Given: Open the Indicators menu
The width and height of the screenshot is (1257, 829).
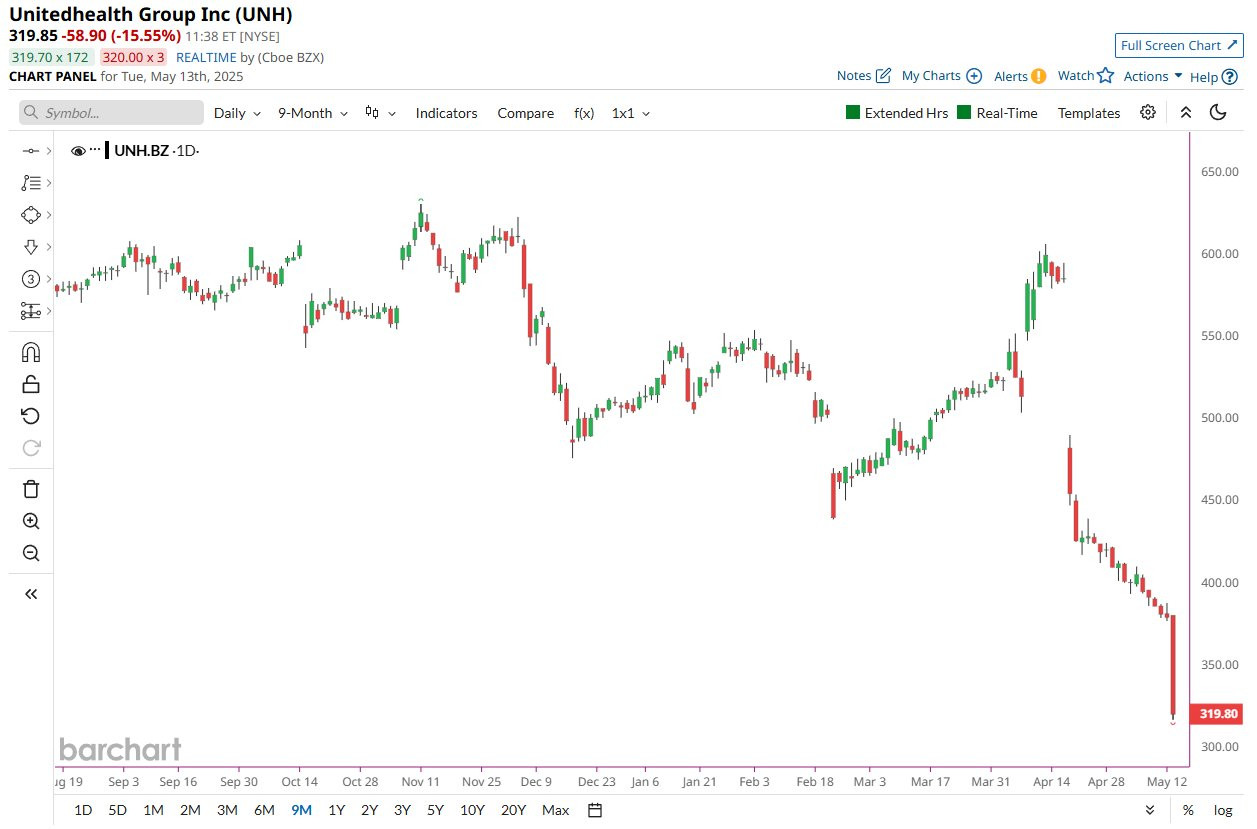Looking at the screenshot, I should coord(446,113).
